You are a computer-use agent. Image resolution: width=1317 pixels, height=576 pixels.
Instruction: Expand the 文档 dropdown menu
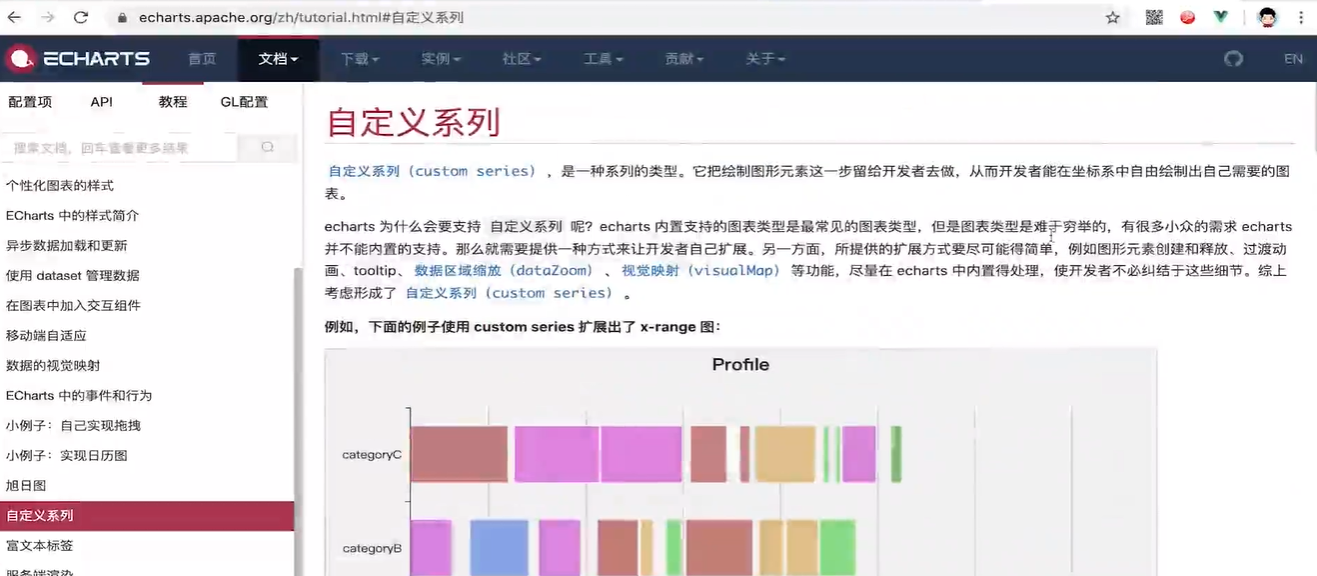278,59
